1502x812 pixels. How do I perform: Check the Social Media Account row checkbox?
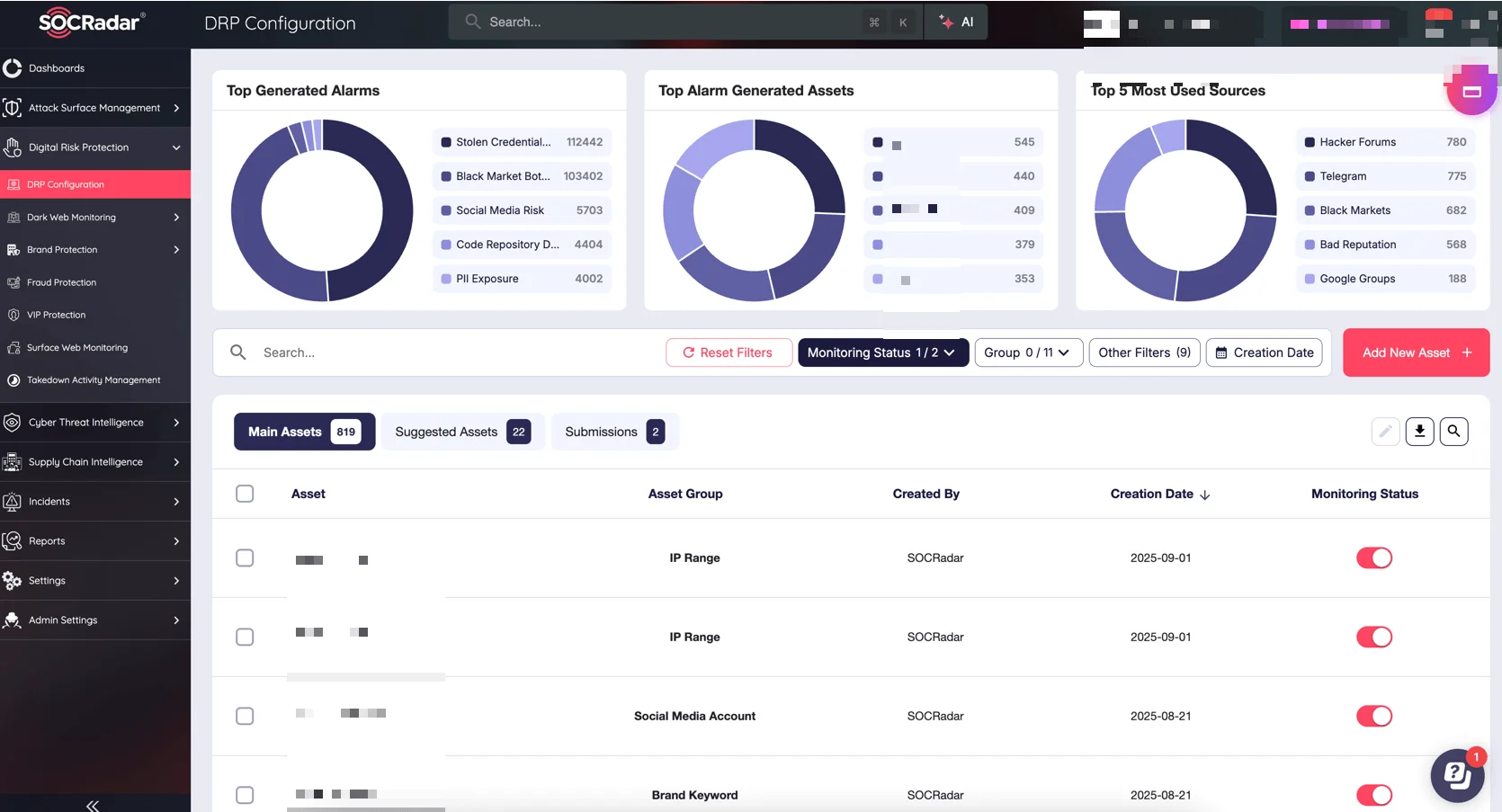pos(245,716)
